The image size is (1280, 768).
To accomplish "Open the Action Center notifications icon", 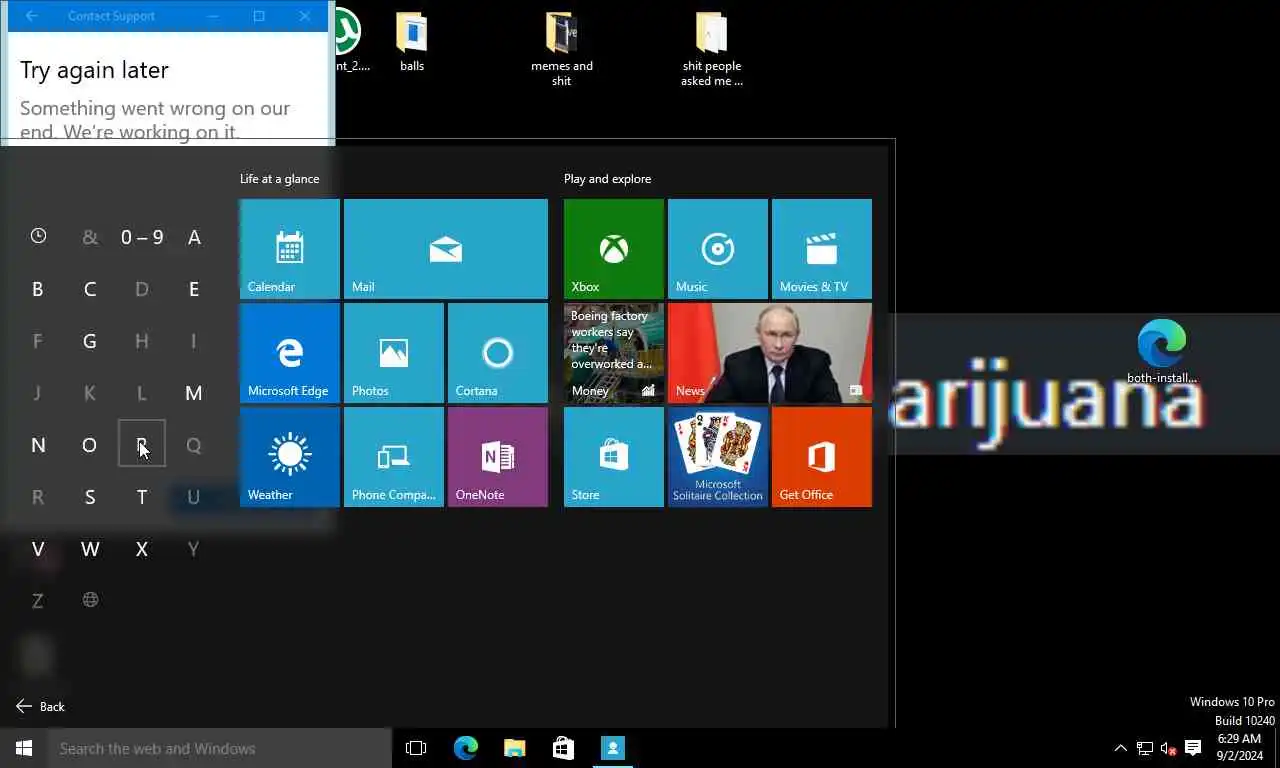I will [1193, 748].
